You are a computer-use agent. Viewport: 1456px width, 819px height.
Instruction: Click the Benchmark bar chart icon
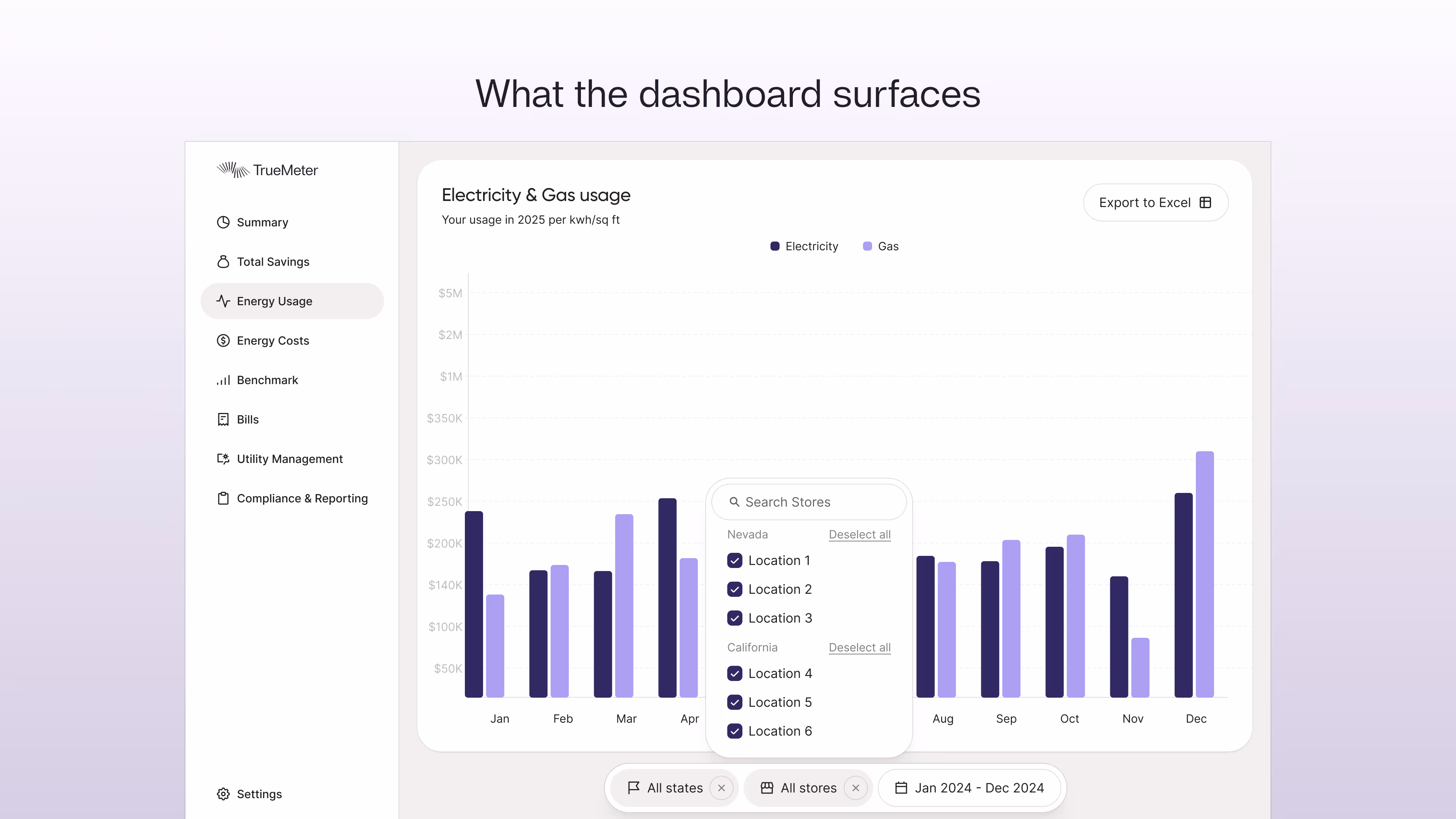(x=223, y=380)
